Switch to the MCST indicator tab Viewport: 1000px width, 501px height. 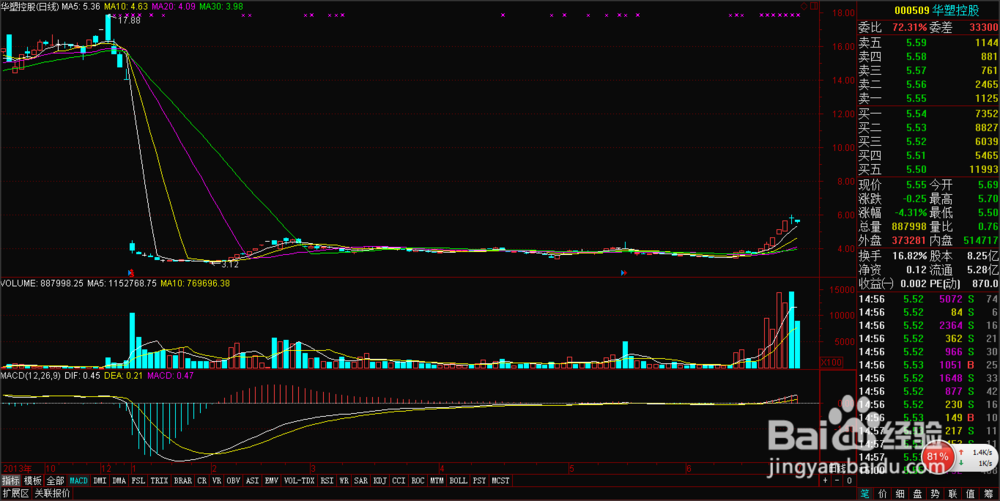[x=501, y=481]
